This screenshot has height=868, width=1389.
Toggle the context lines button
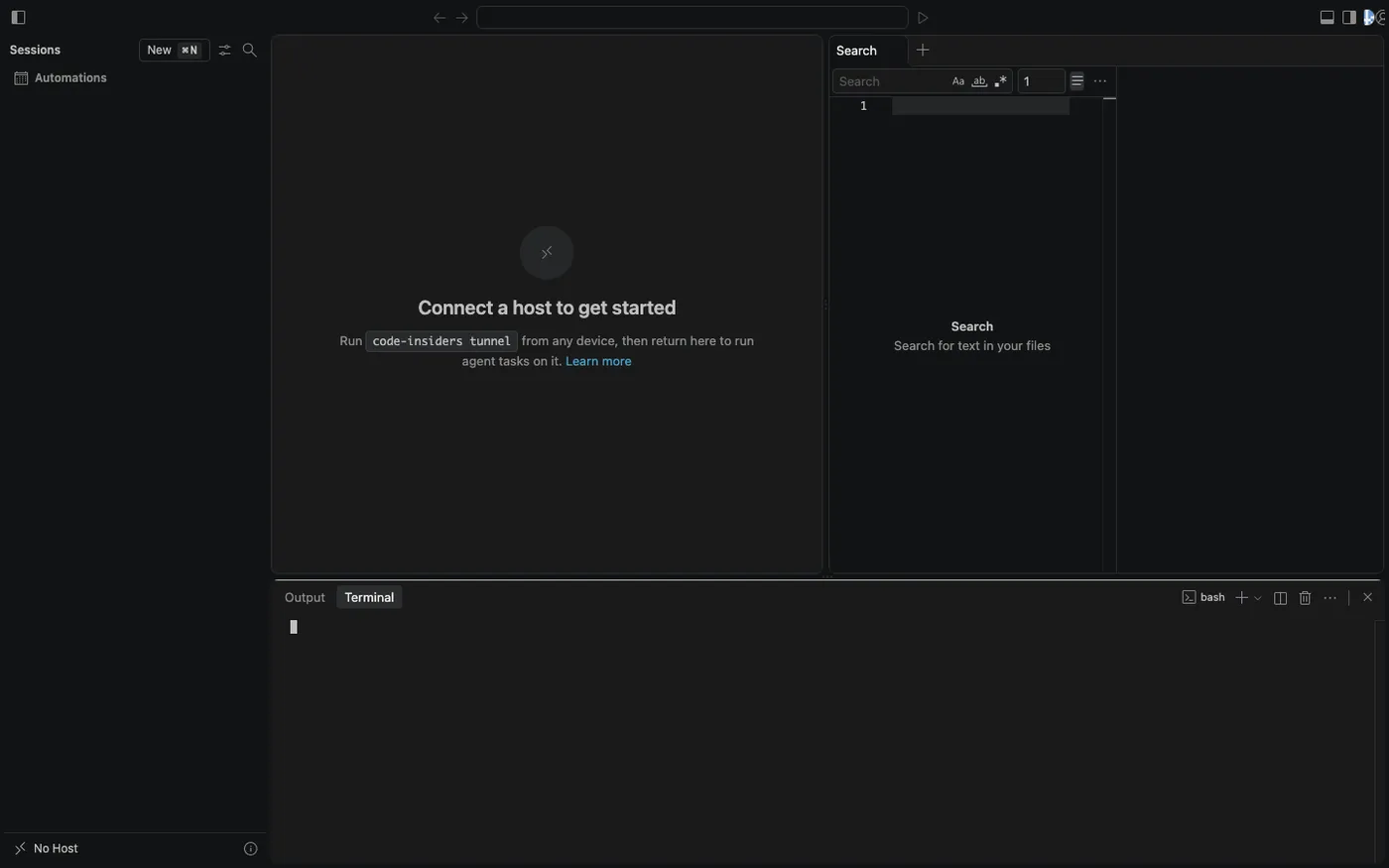pyautogui.click(x=1076, y=80)
